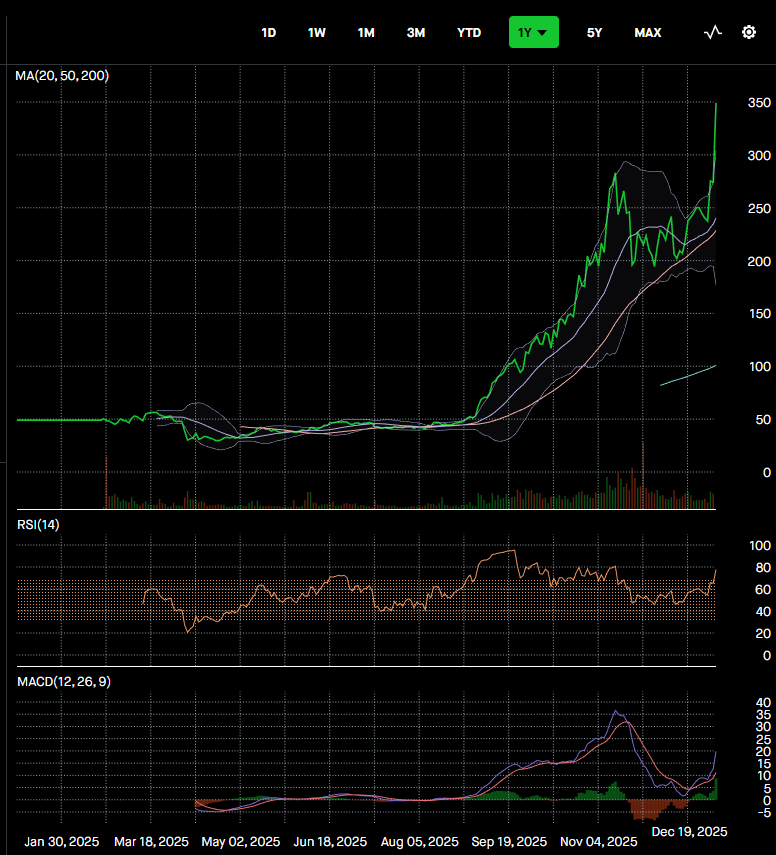Screen dimensions: 776x855
Task: Click the Aug 05, 2025 date label
Action: click(x=419, y=842)
